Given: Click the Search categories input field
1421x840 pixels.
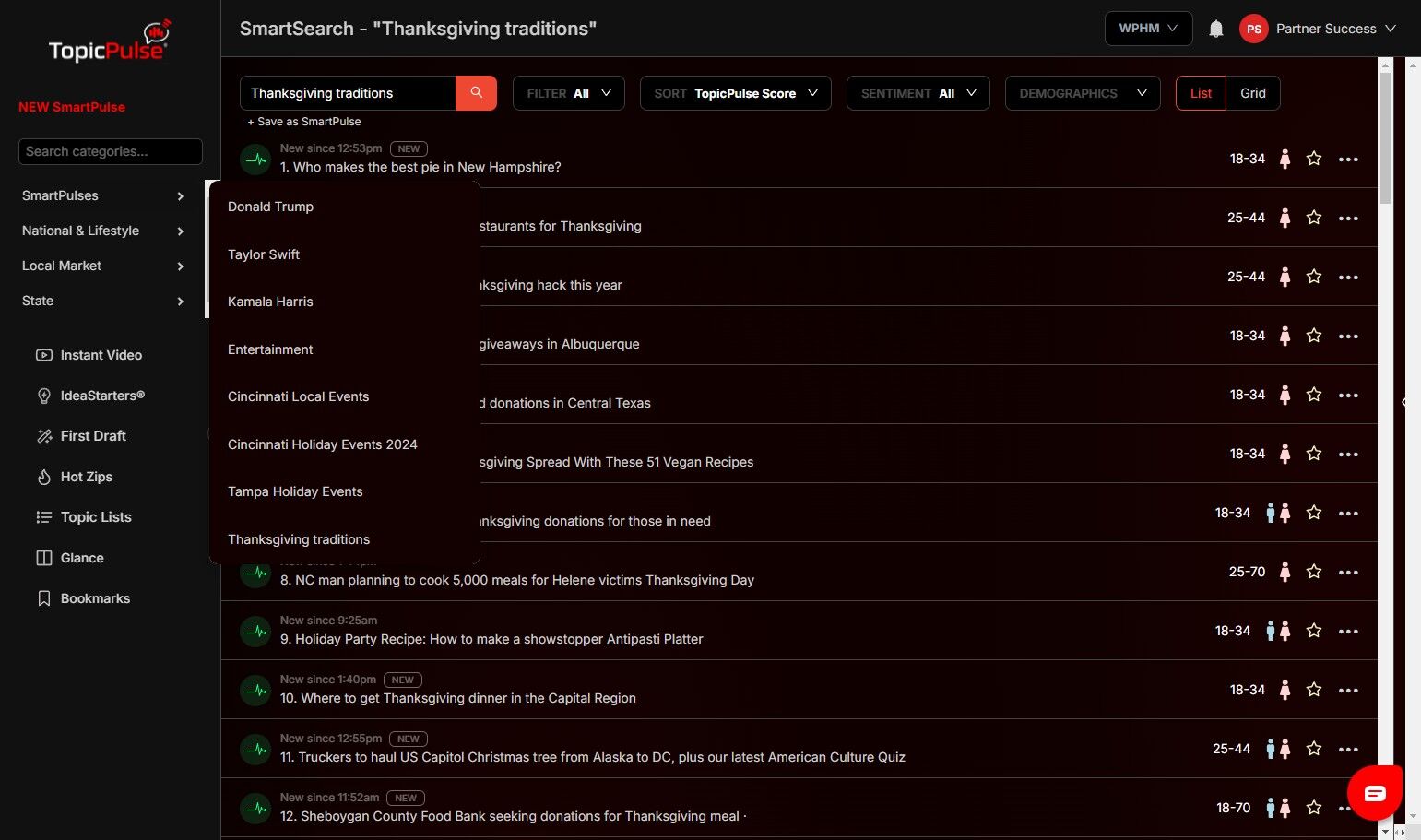Looking at the screenshot, I should tap(111, 151).
